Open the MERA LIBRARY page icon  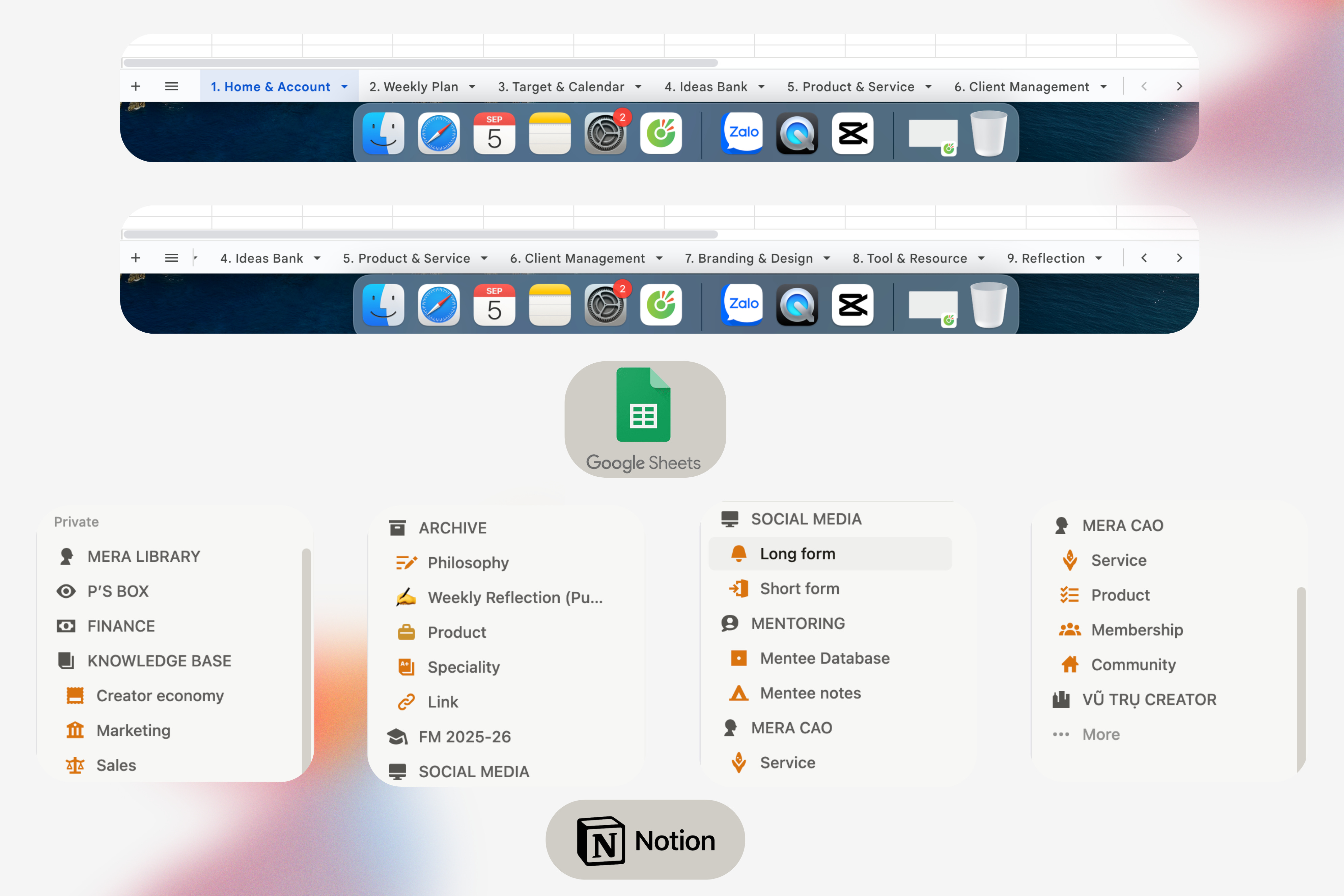[x=66, y=556]
